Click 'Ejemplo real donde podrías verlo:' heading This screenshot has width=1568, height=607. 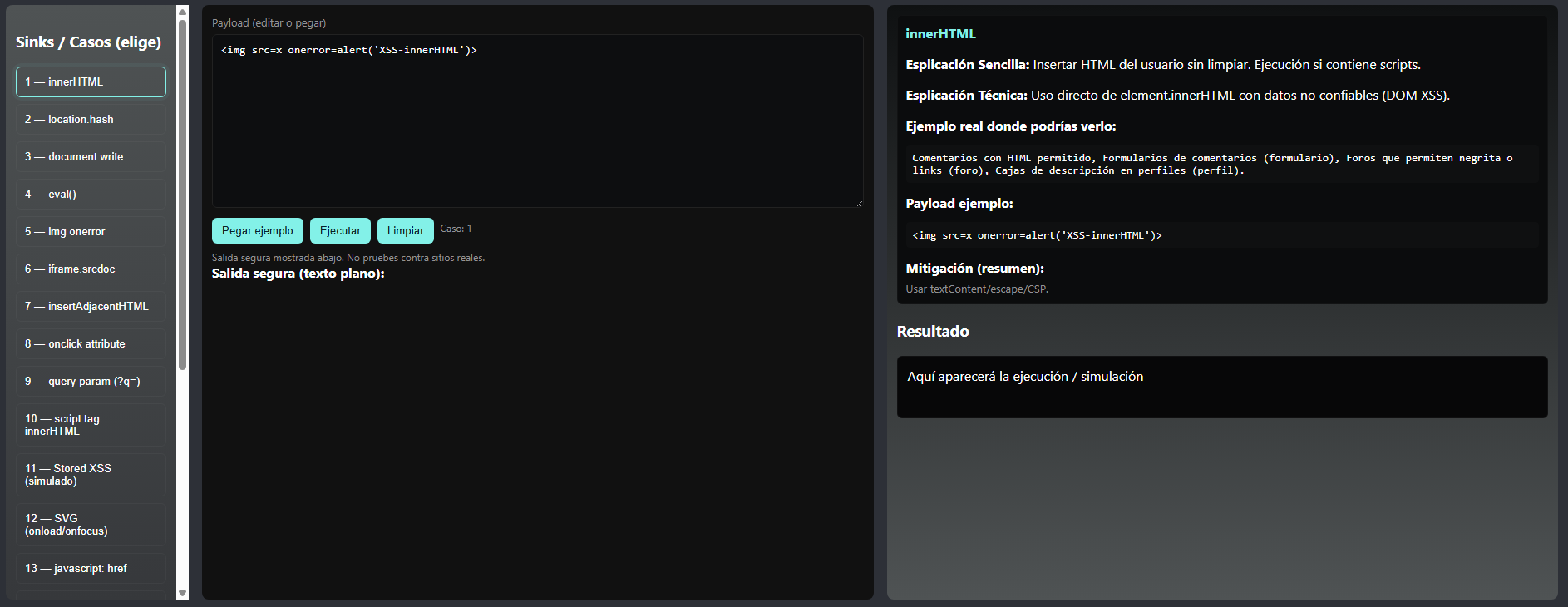point(1011,126)
